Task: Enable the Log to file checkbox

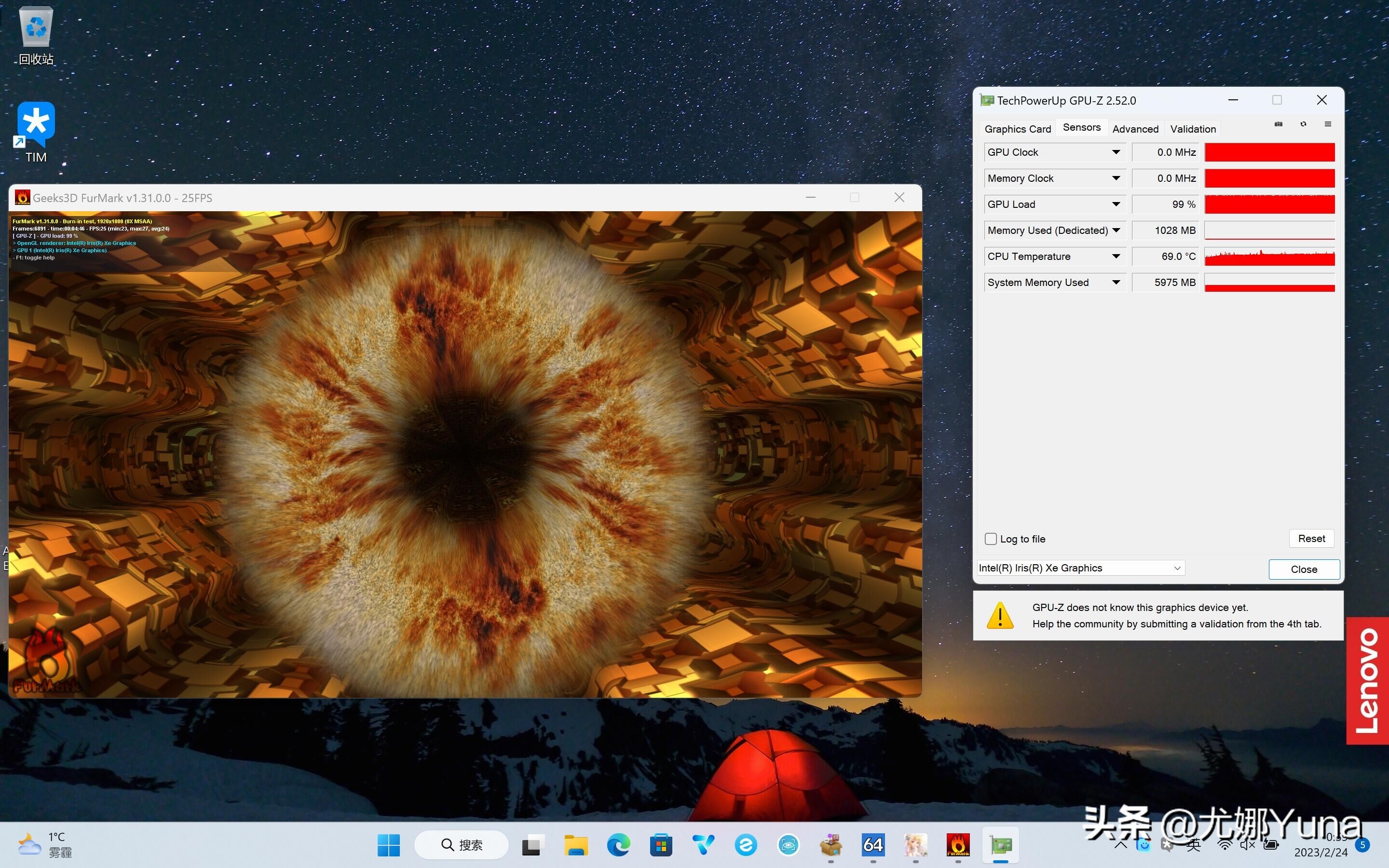Action: [991, 539]
